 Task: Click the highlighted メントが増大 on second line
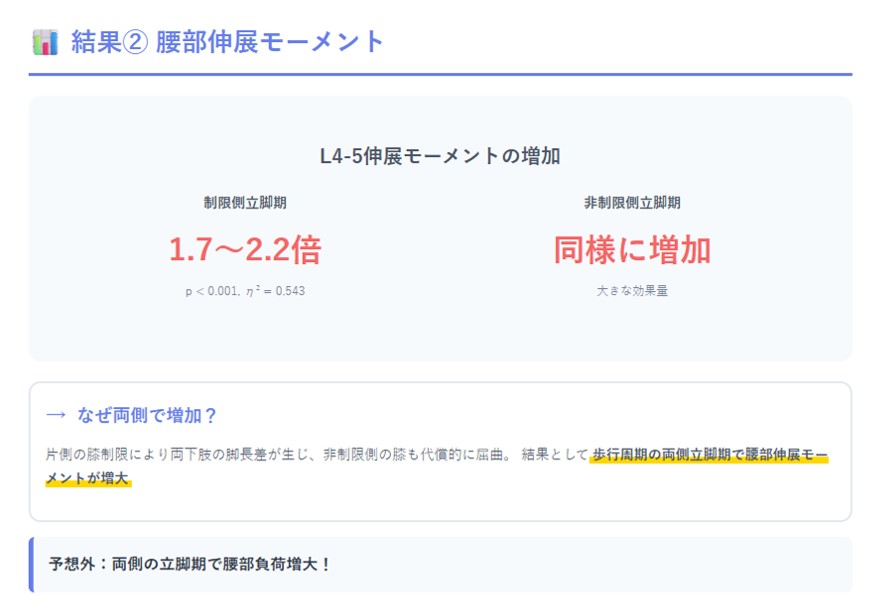click(x=88, y=479)
